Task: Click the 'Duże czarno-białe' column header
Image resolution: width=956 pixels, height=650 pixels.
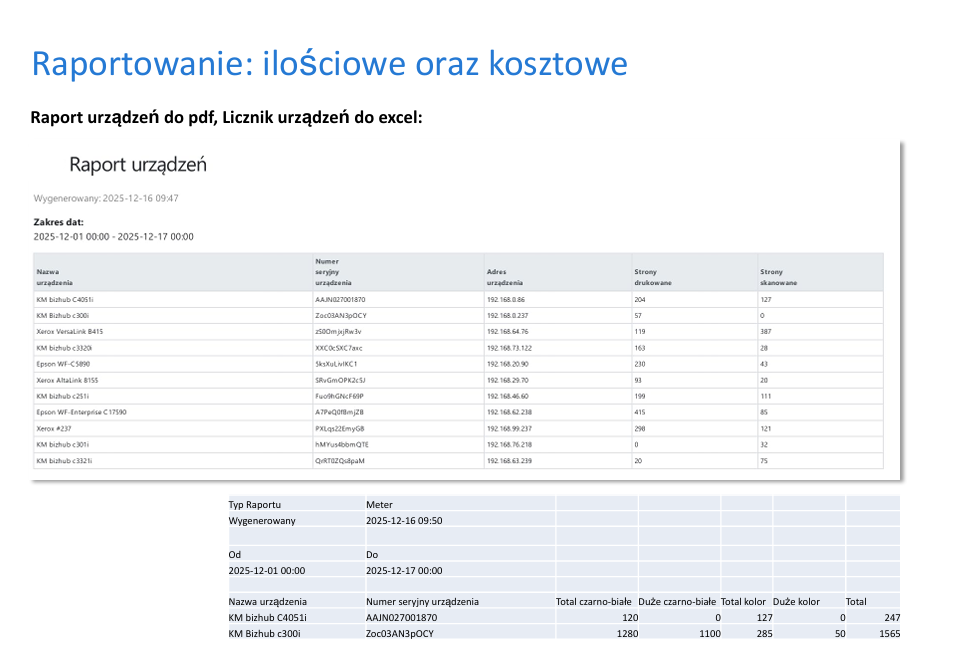Action: pyautogui.click(x=677, y=601)
